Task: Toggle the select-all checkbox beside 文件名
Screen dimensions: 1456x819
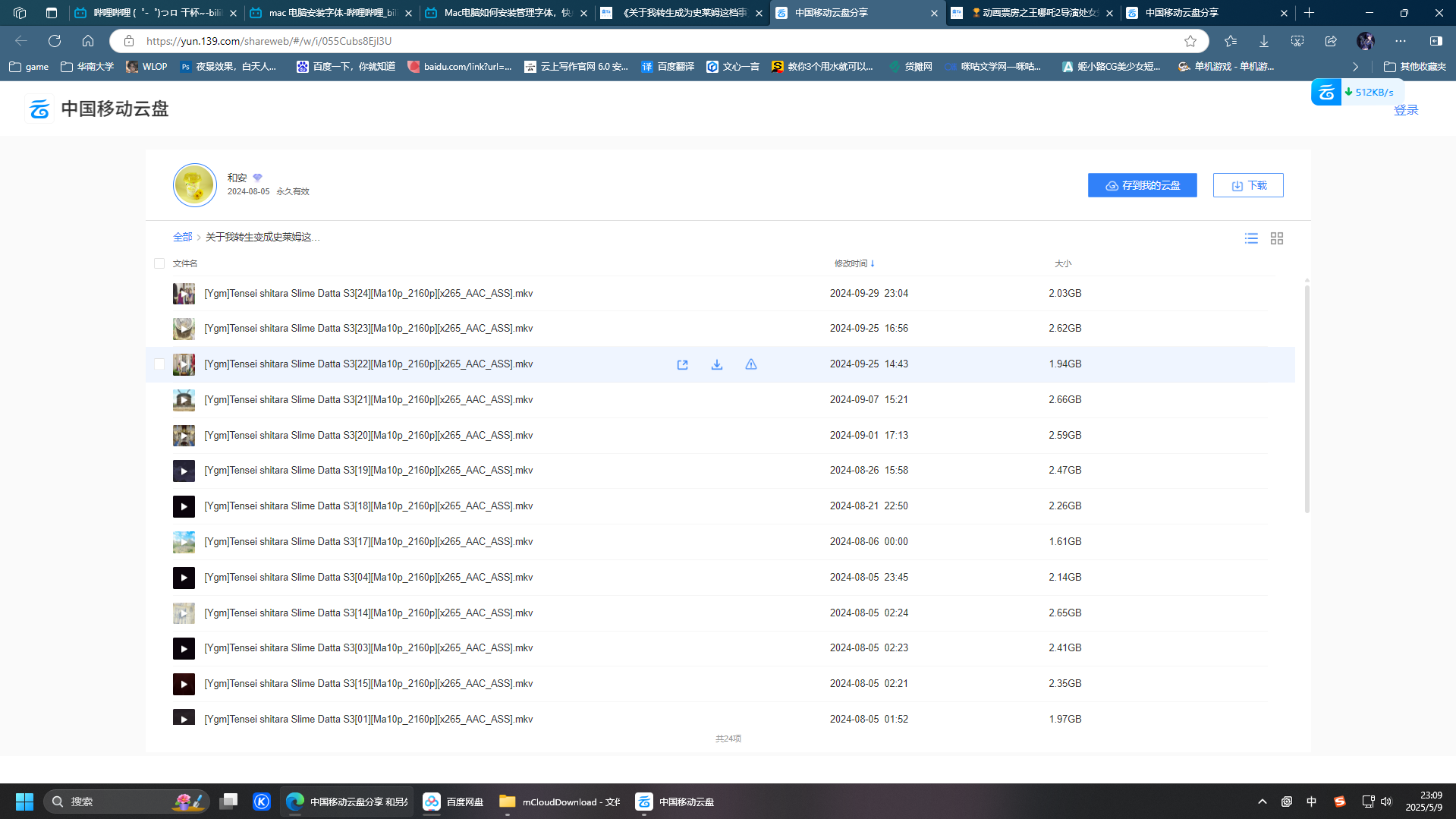Action: (159, 263)
